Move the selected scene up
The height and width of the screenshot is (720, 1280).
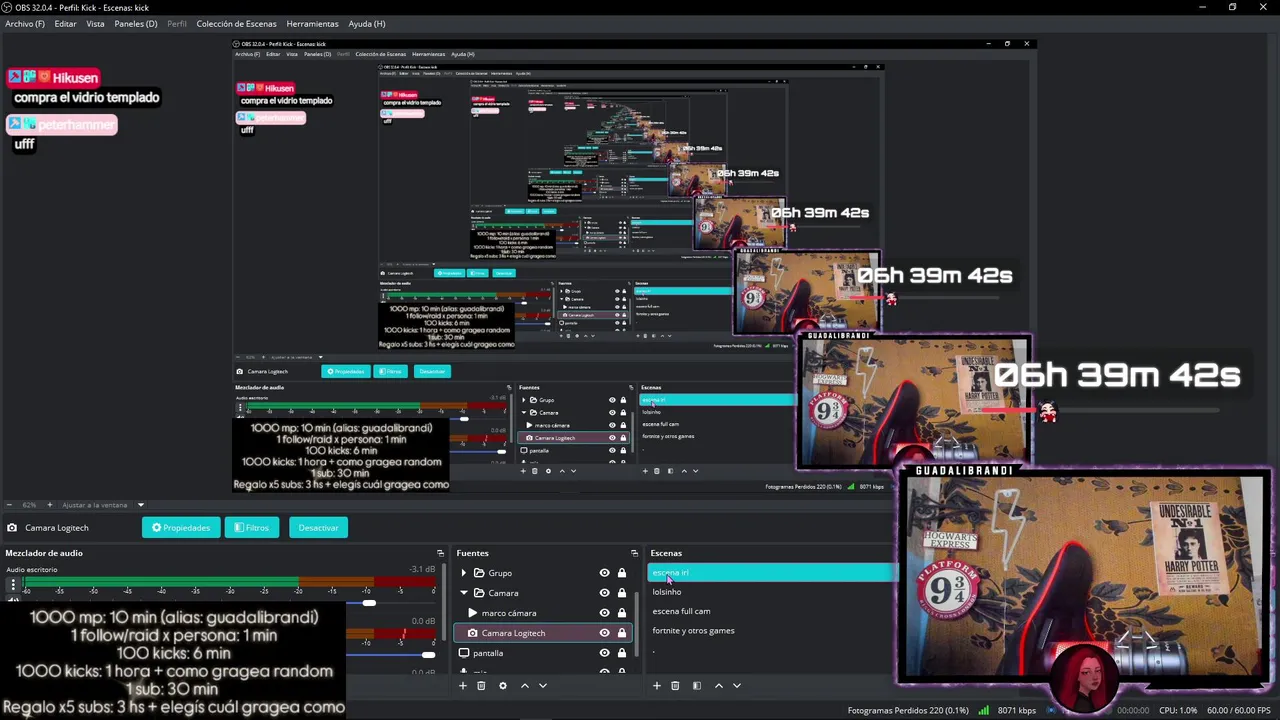point(718,686)
